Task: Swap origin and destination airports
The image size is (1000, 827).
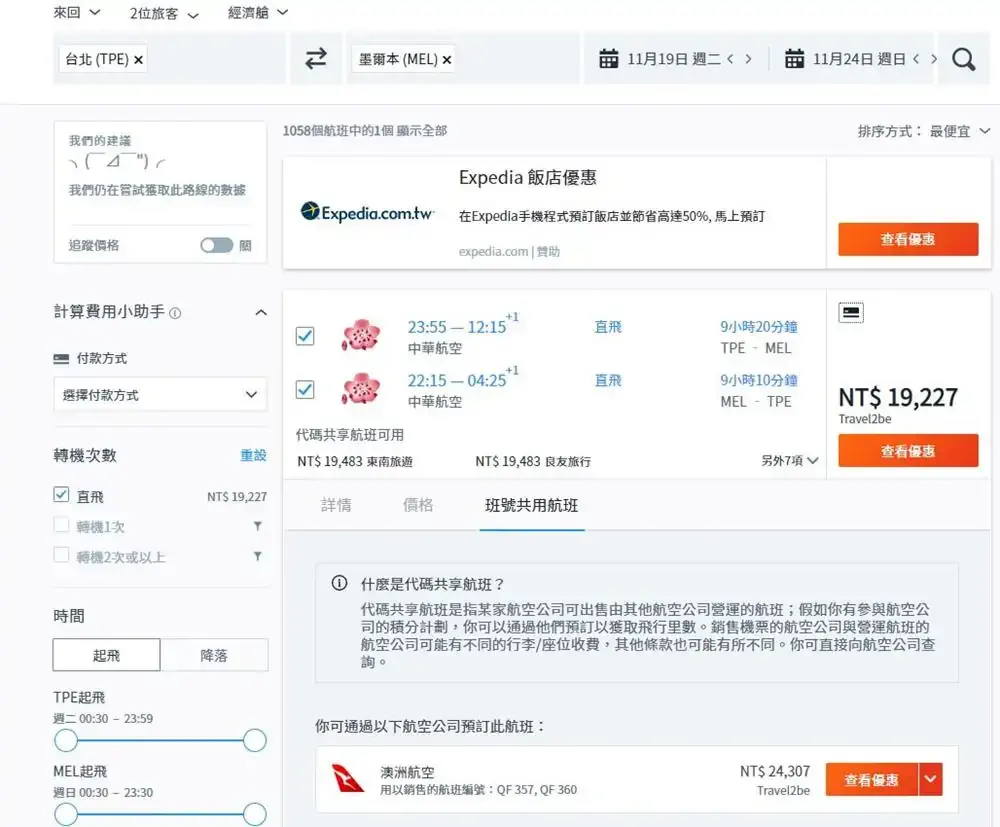Action: pyautogui.click(x=316, y=59)
